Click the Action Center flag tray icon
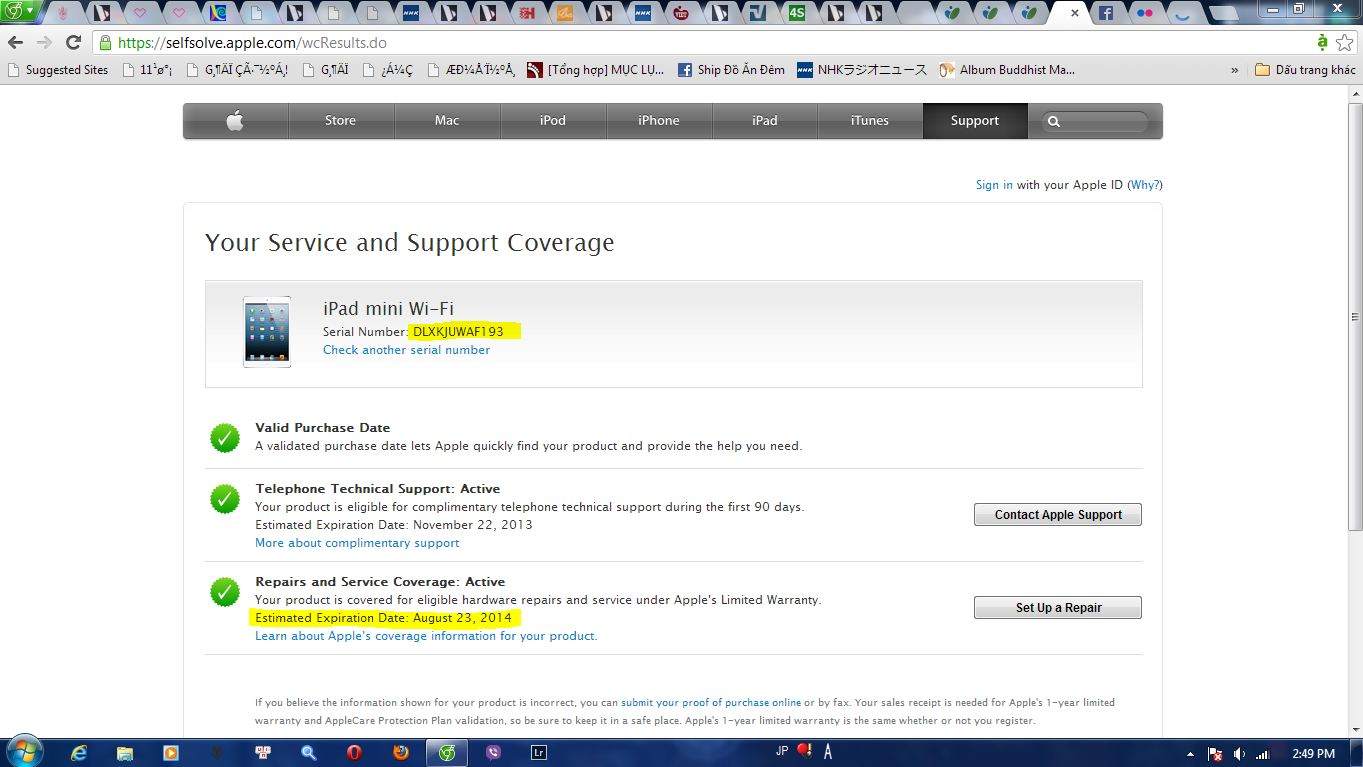The height and width of the screenshot is (767, 1363). click(x=1216, y=754)
